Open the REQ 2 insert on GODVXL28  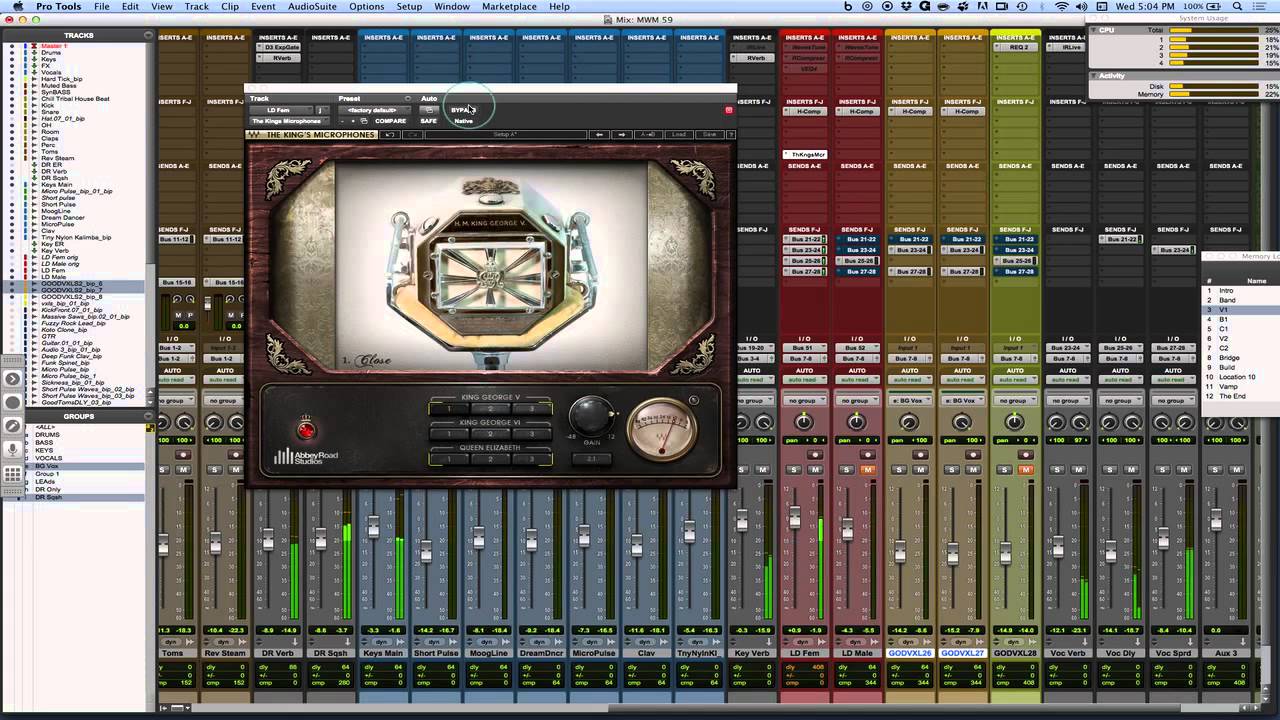1015,47
